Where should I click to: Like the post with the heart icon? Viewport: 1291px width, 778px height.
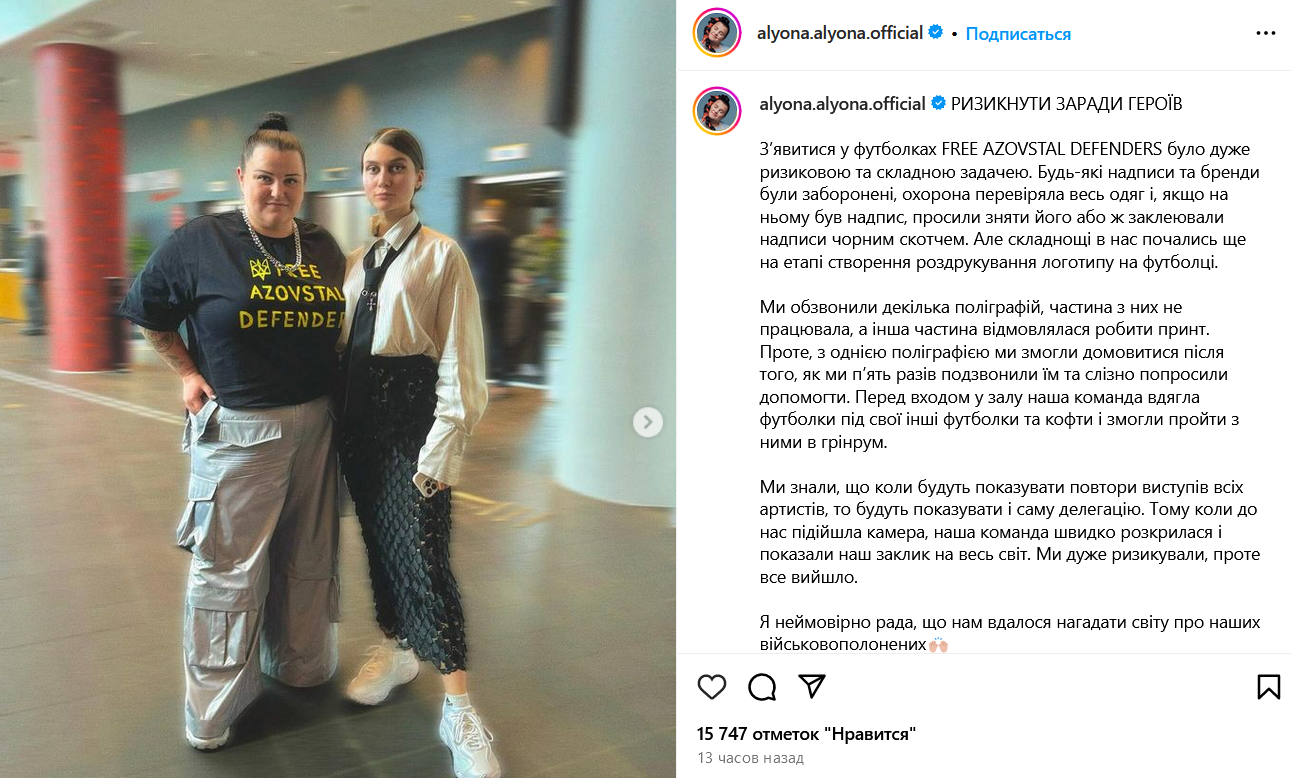712,687
